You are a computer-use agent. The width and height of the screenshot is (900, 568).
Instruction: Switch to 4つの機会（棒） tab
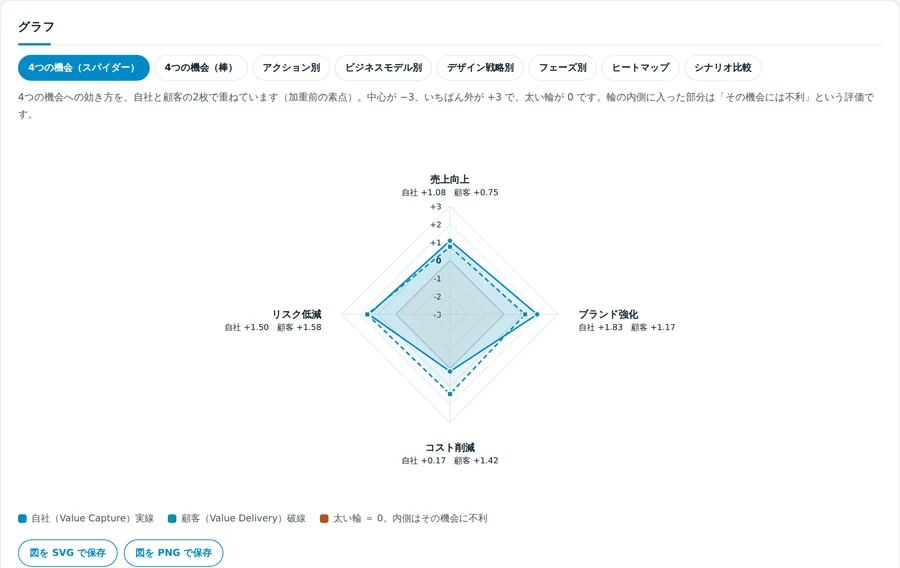point(201,68)
